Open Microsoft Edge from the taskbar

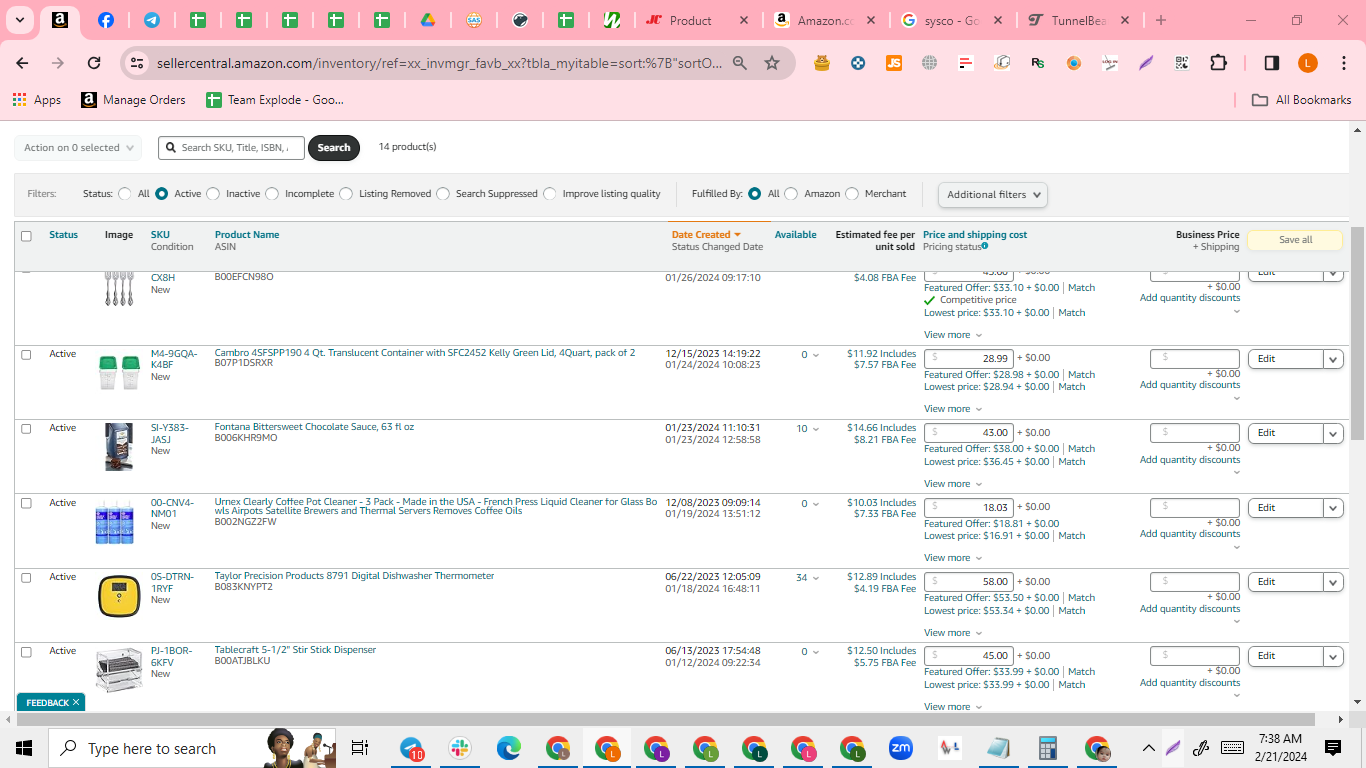coord(509,748)
